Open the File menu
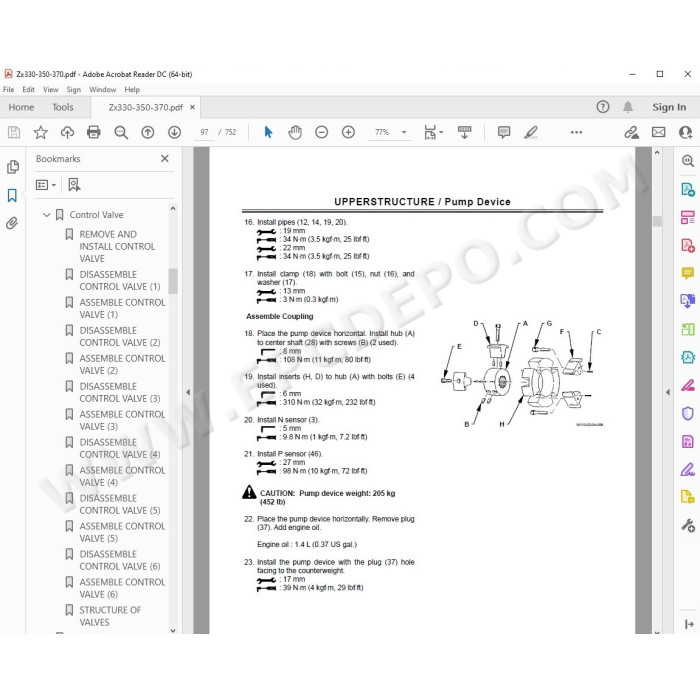This screenshot has height=700, width=700. pos(8,89)
